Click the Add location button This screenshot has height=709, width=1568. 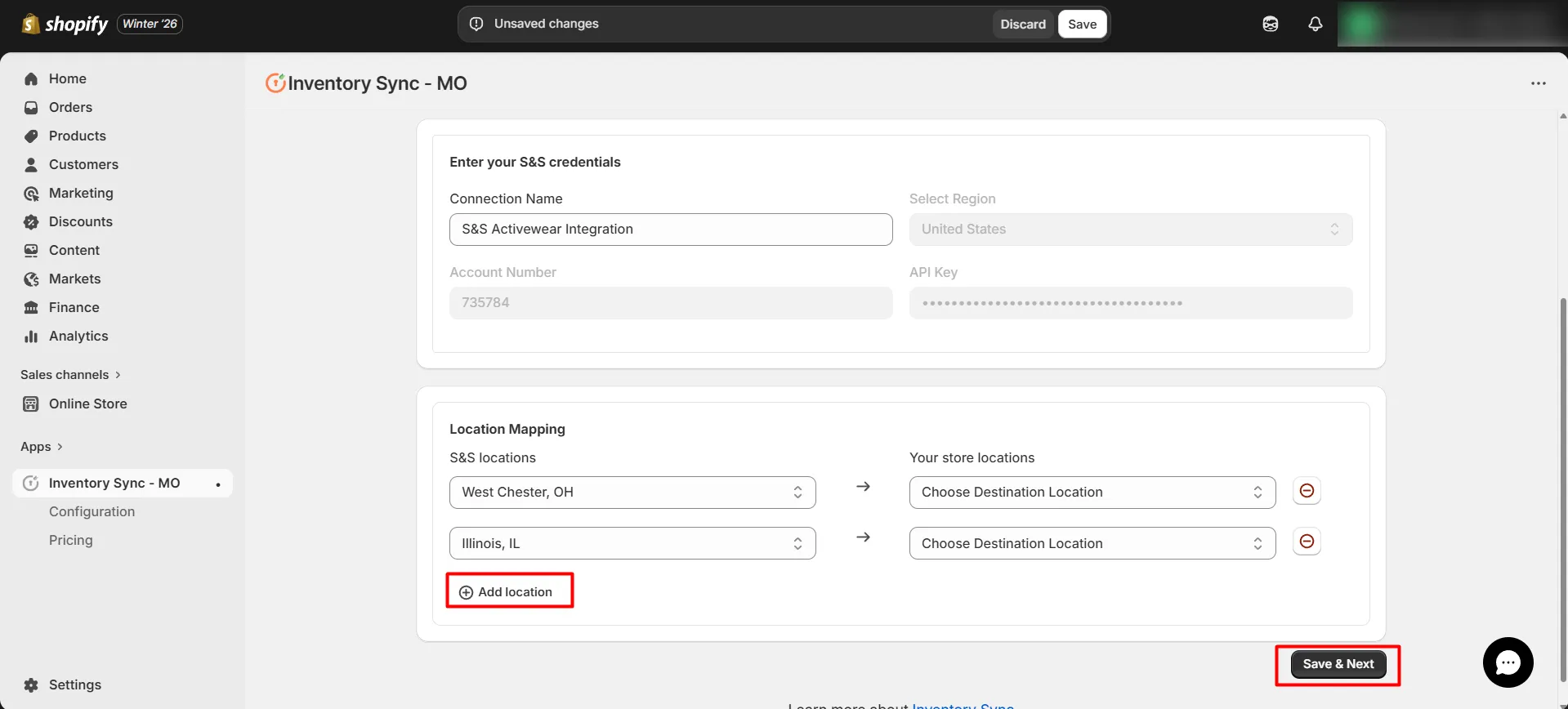click(x=506, y=591)
